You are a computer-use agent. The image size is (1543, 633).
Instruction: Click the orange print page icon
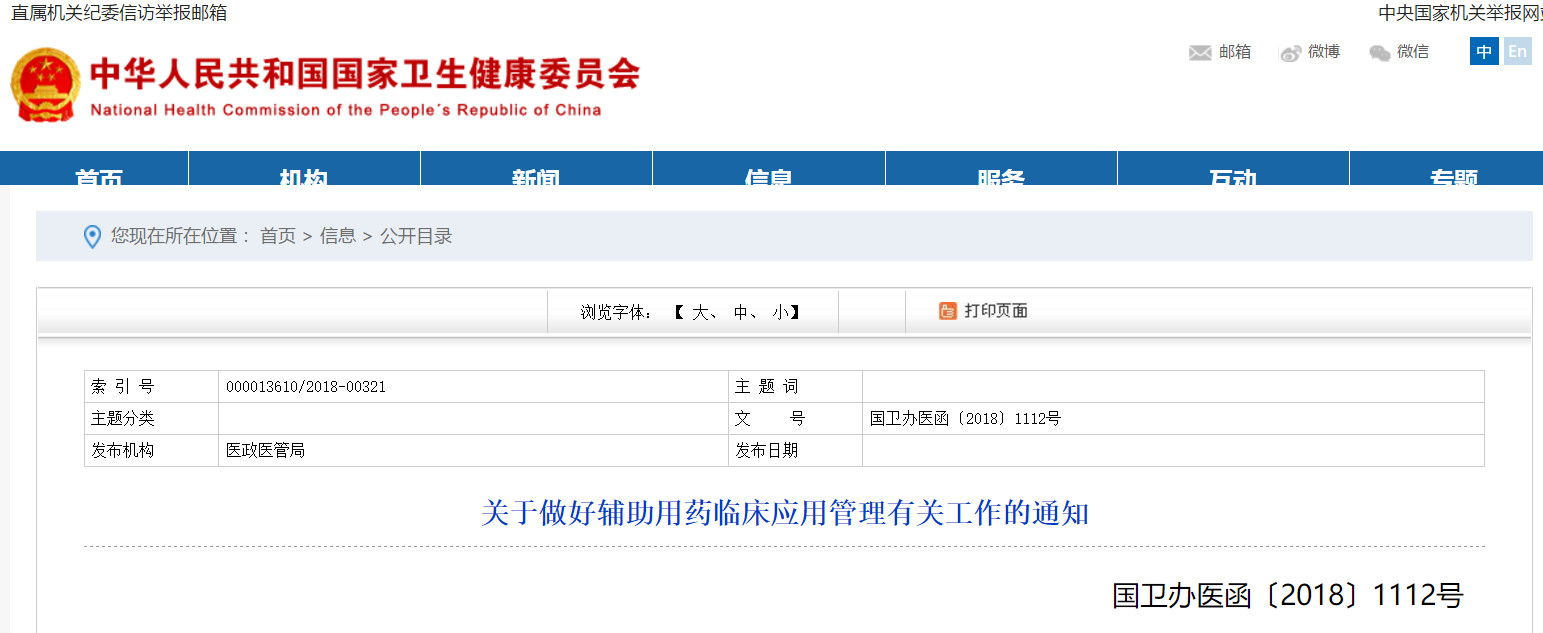[947, 311]
